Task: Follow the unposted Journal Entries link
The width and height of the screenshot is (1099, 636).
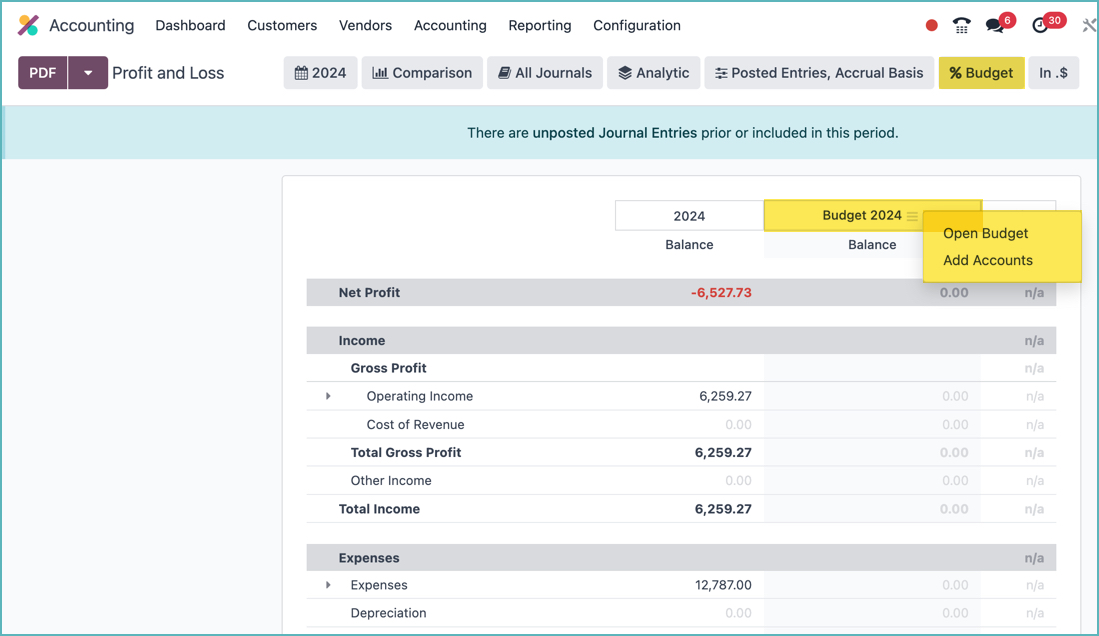Action: click(614, 132)
